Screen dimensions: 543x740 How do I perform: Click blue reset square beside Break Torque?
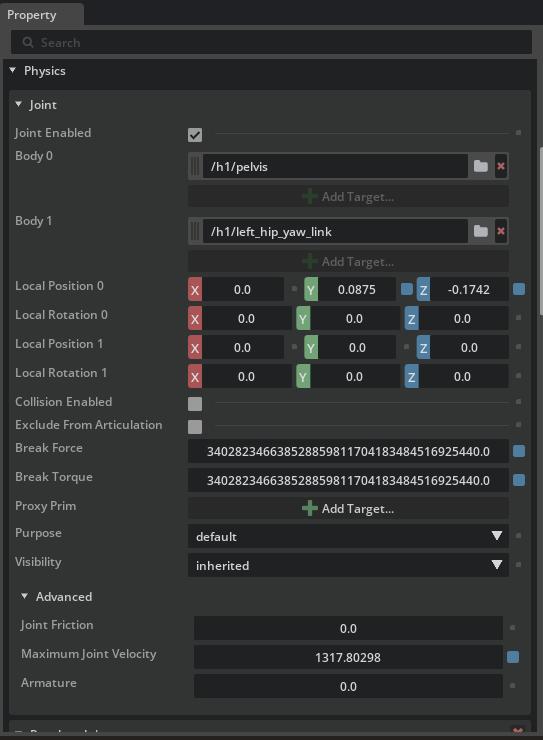[519, 480]
